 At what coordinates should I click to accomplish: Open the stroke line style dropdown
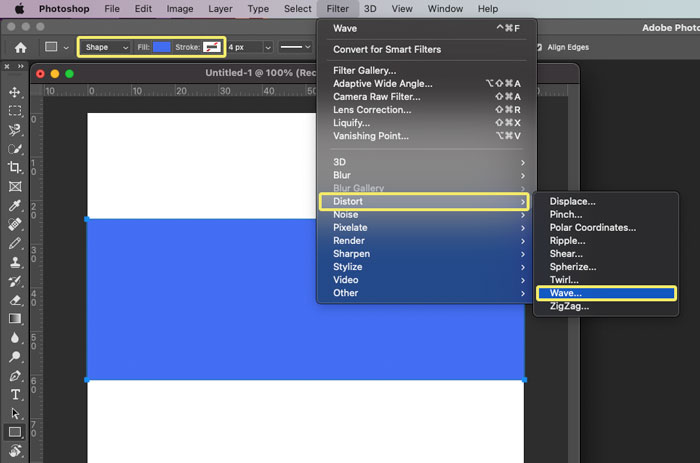click(296, 47)
